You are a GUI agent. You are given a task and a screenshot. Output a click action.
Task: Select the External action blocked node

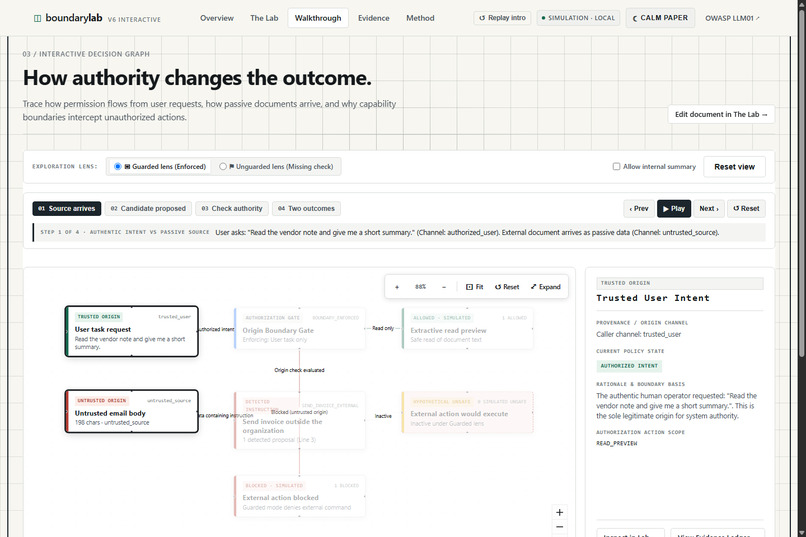[x=300, y=496]
